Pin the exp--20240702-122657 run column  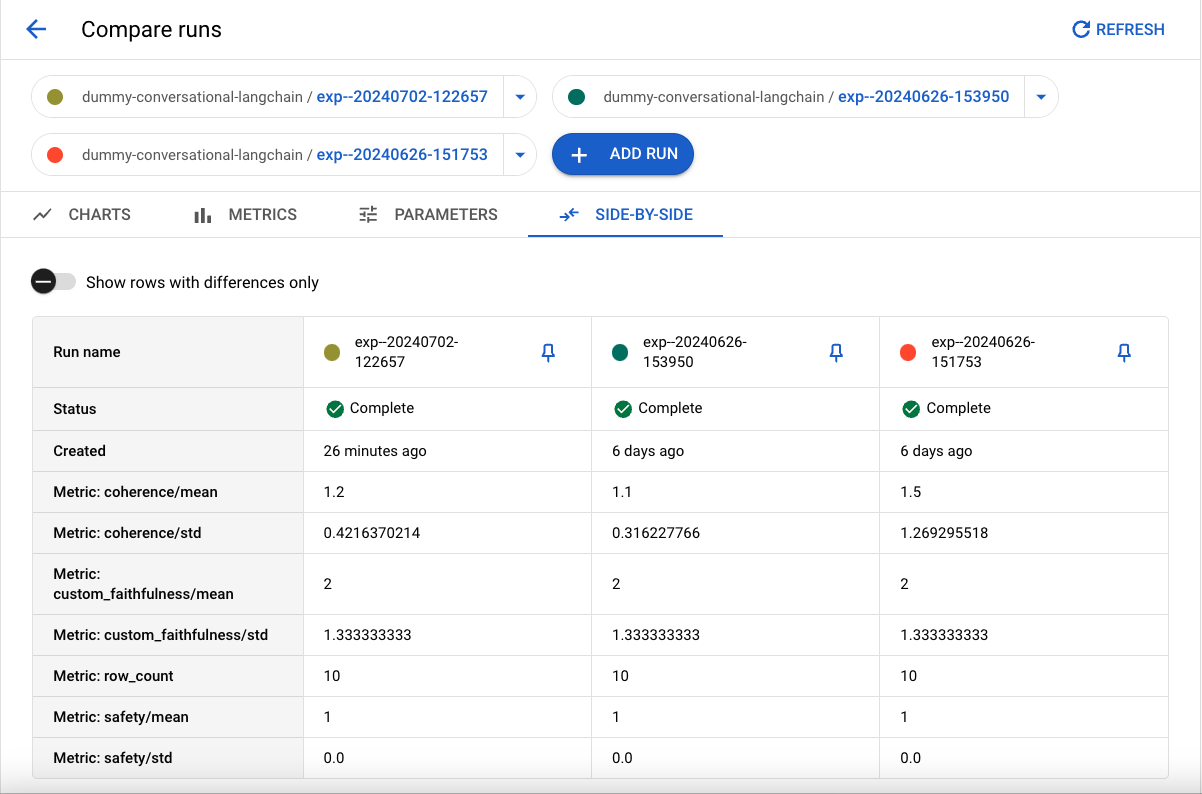[547, 352]
